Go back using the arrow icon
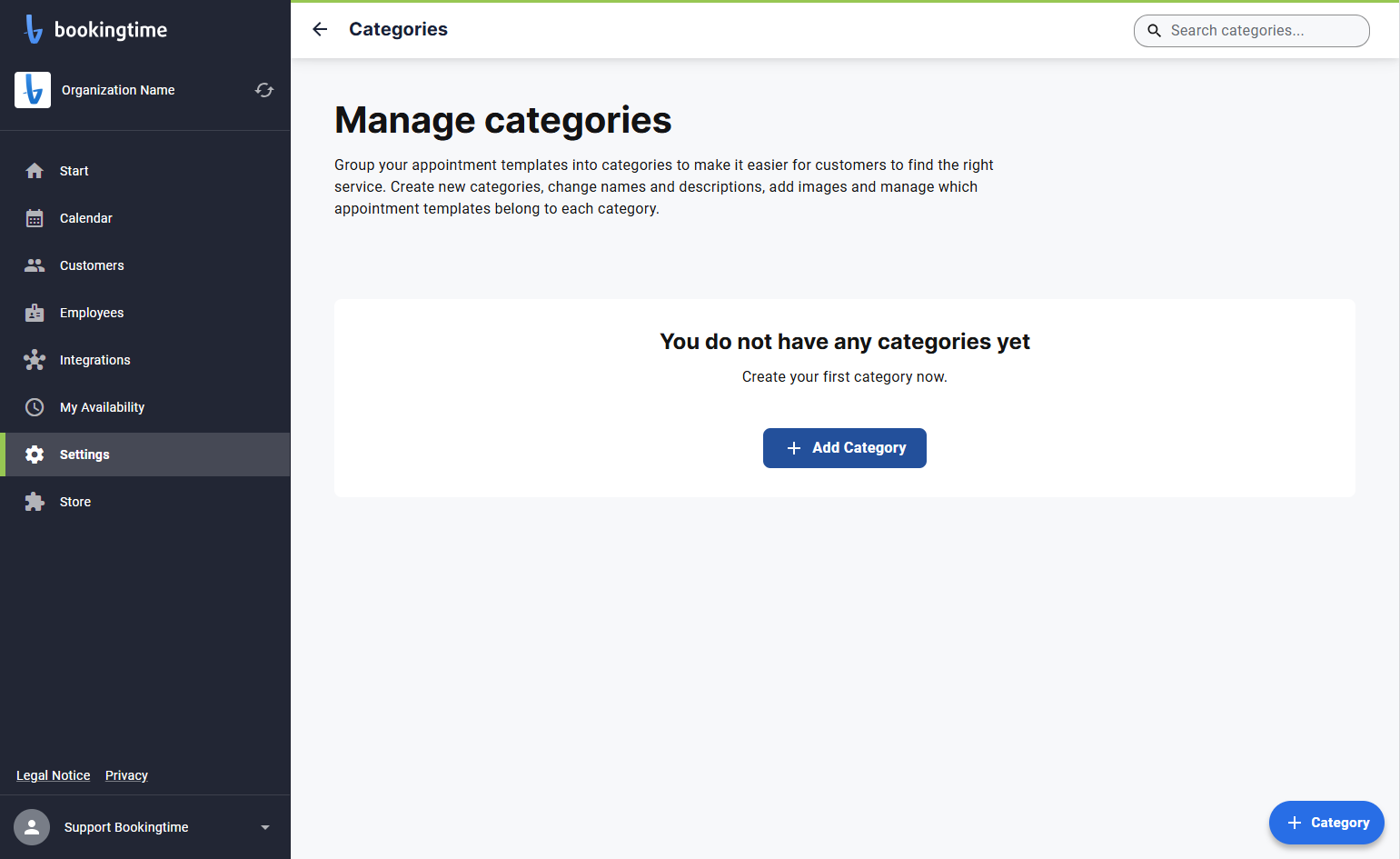The width and height of the screenshot is (1400, 859). pos(320,29)
